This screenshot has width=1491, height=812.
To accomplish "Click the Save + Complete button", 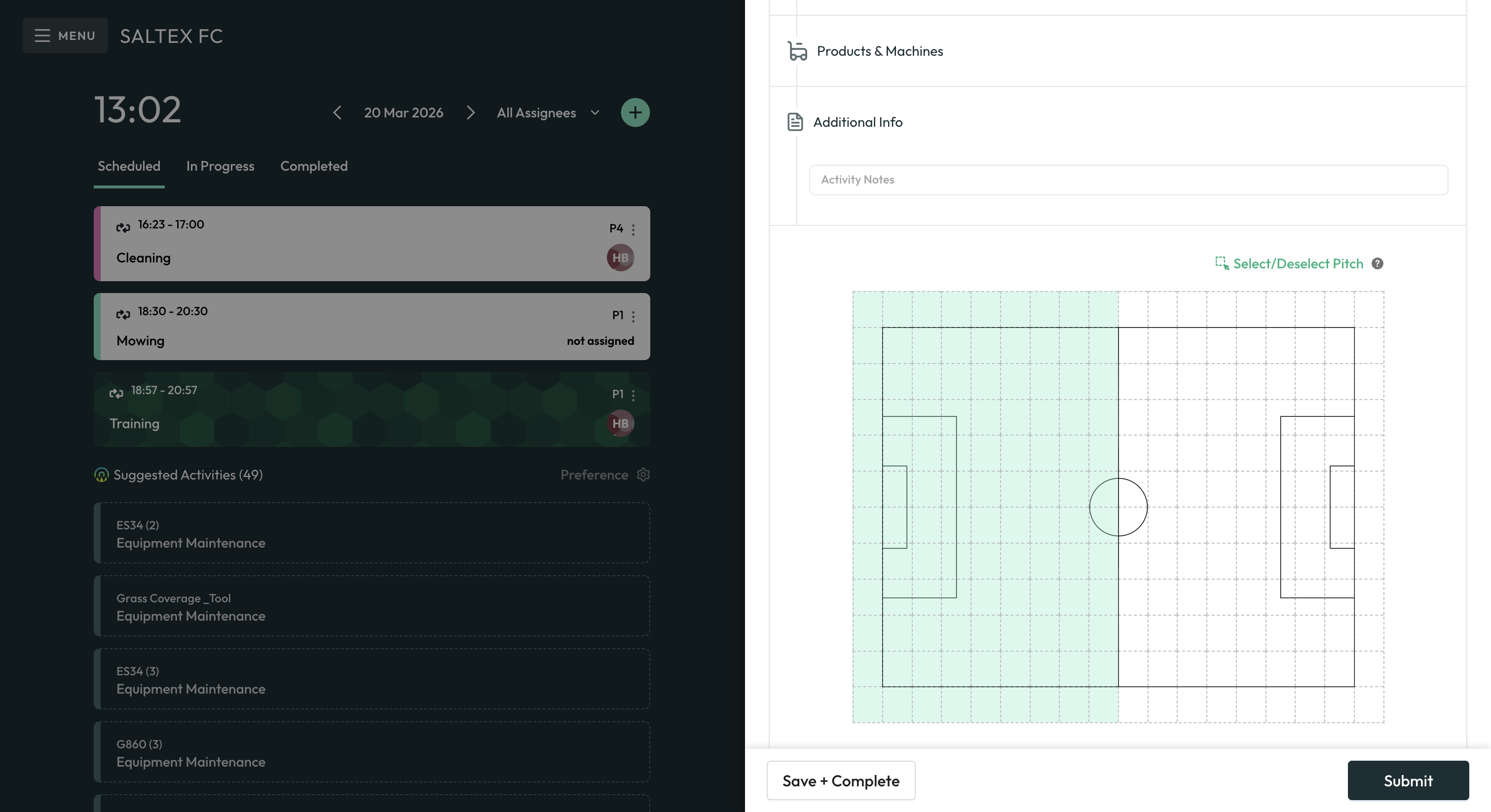I will (840, 780).
